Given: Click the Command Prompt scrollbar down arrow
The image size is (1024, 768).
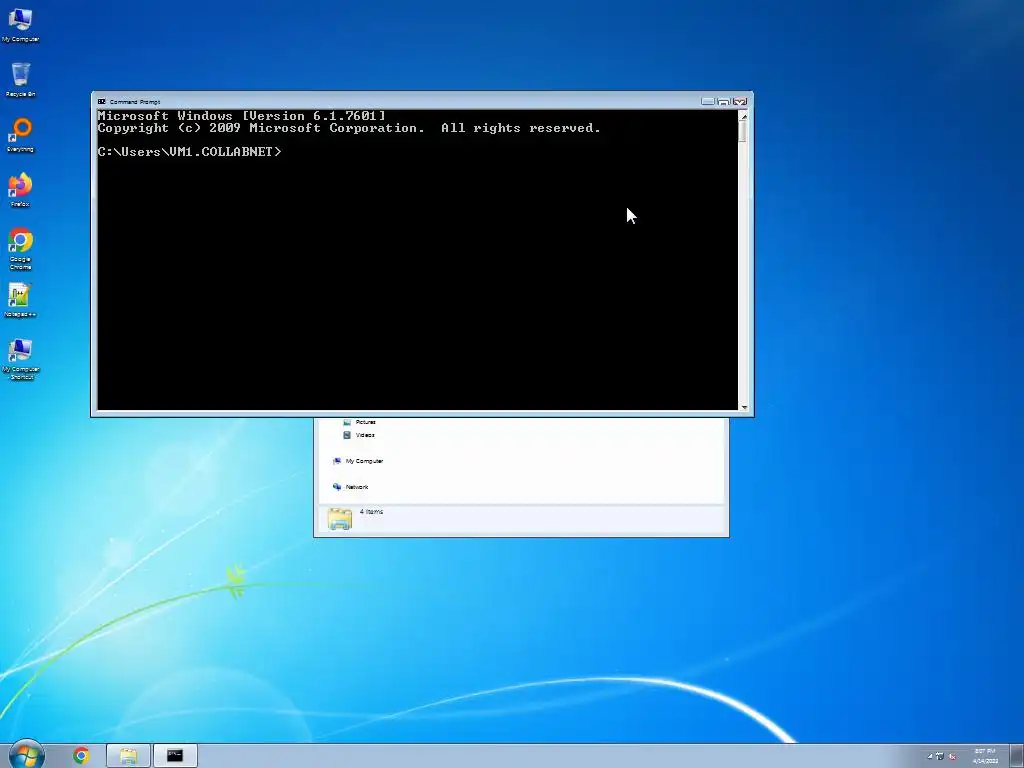Looking at the screenshot, I should coord(743,407).
